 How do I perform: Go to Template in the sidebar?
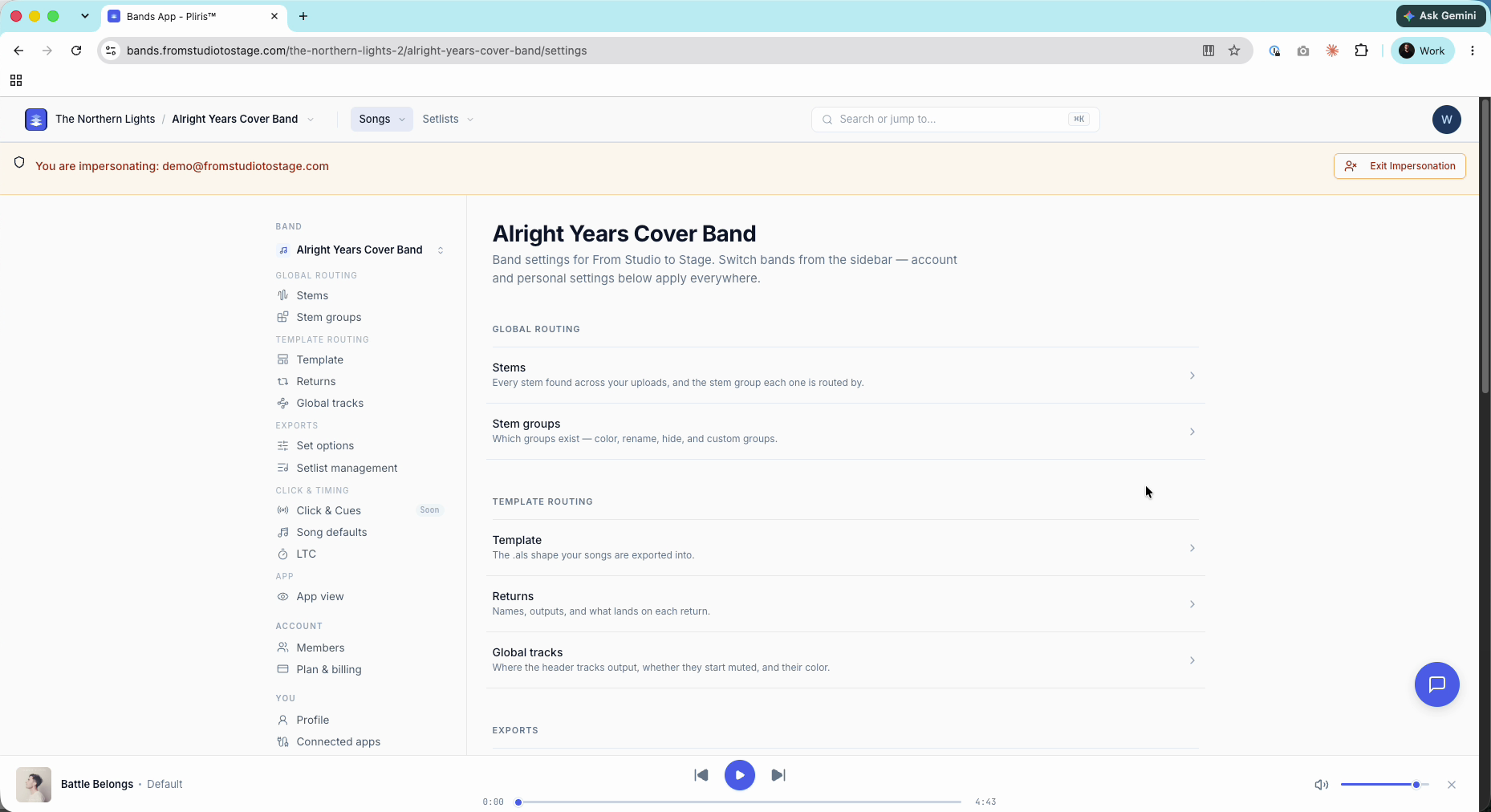pos(319,359)
